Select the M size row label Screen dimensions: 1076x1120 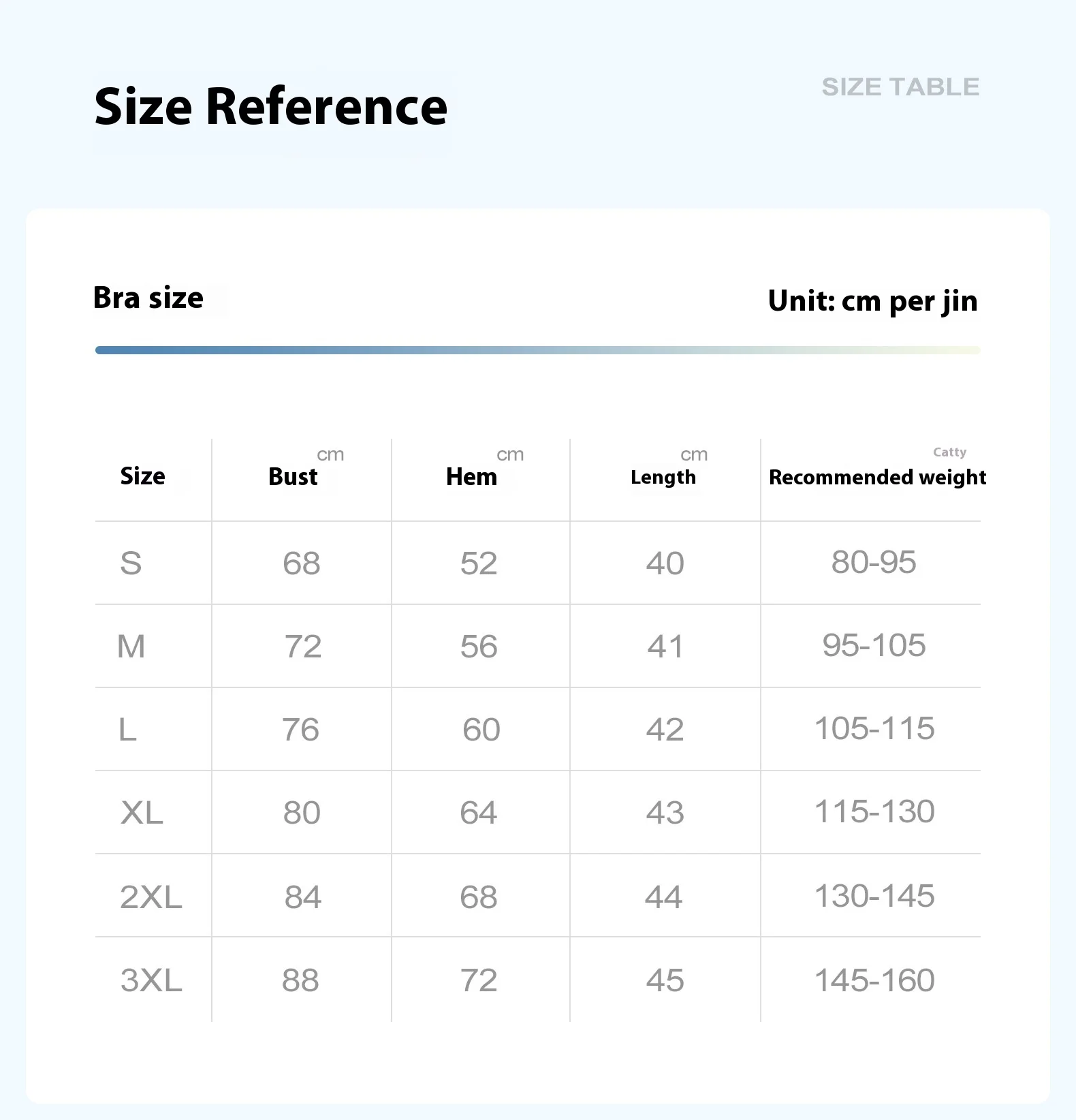131,647
